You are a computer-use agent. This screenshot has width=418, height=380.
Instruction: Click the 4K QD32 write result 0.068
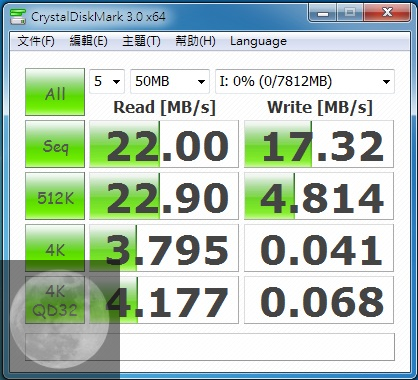(319, 300)
